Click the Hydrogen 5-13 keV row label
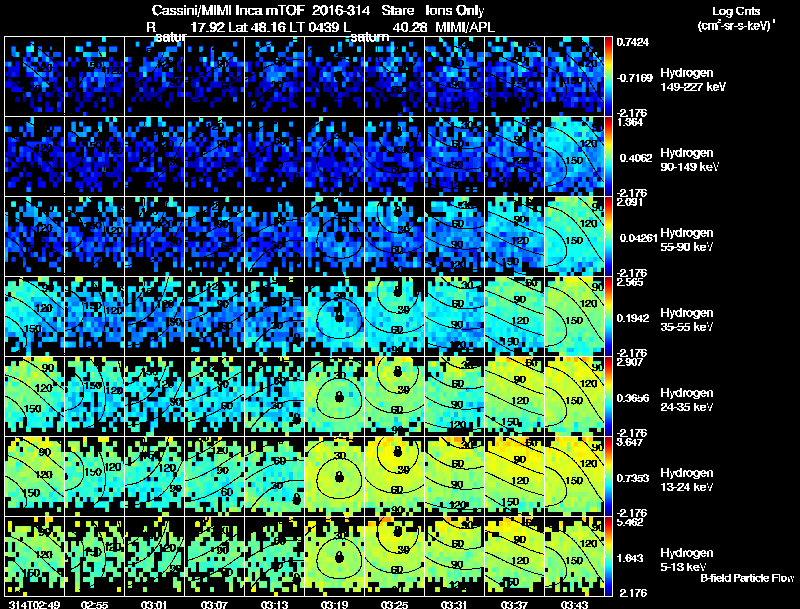Image resolution: width=800 pixels, height=609 pixels. [687, 560]
